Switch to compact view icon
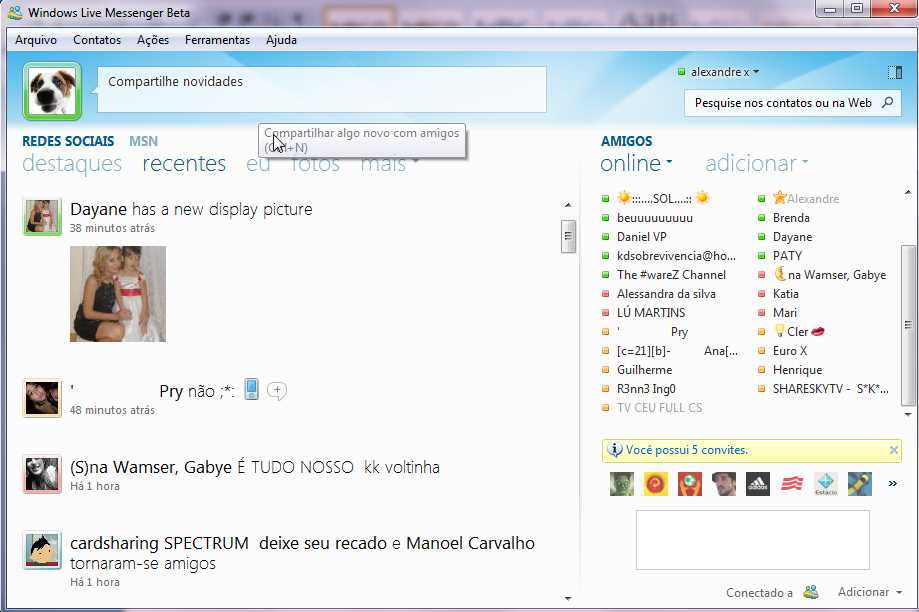This screenshot has height=612, width=919. point(894,73)
